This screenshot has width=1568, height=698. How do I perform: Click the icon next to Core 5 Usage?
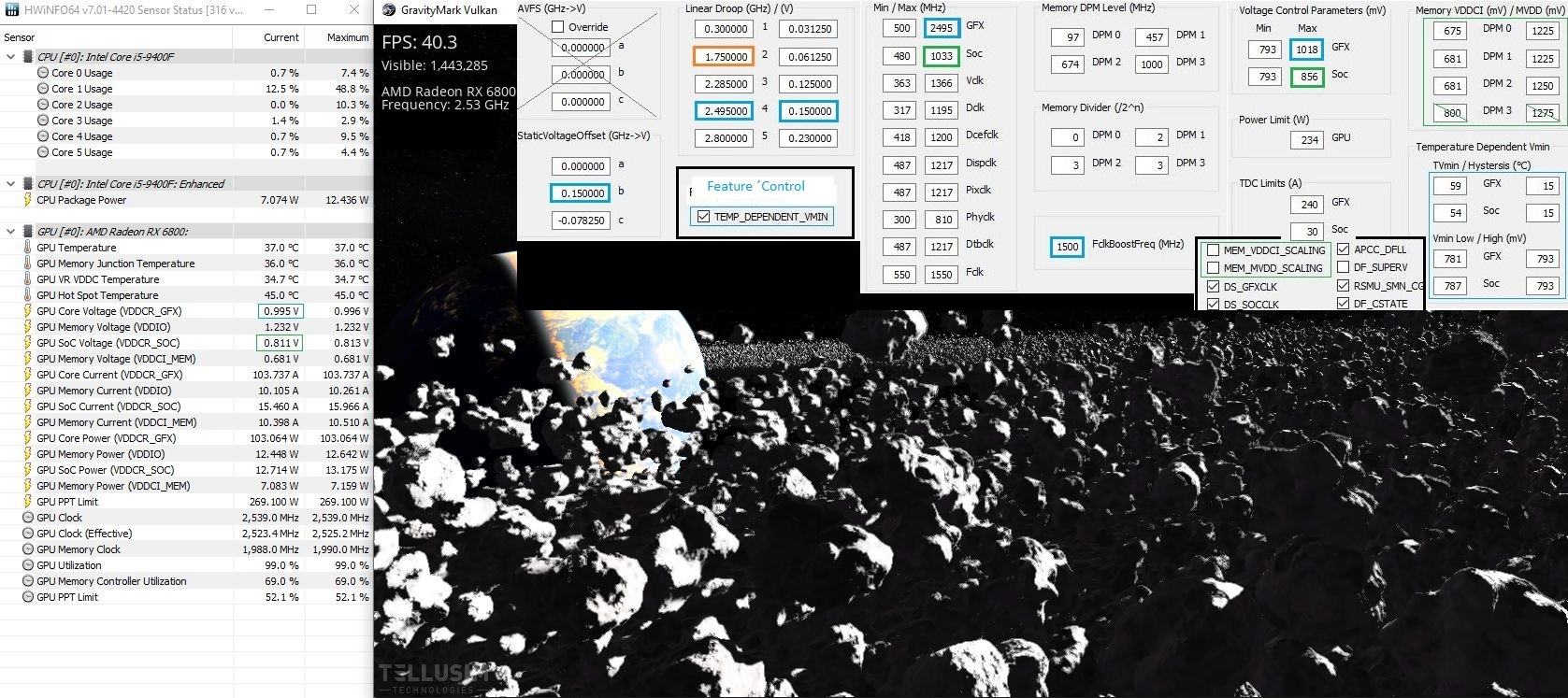point(43,152)
